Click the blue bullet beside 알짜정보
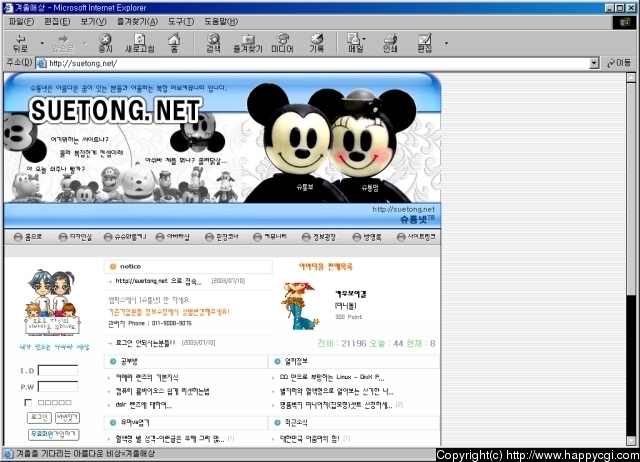This screenshot has height=462, width=640. [x=278, y=362]
